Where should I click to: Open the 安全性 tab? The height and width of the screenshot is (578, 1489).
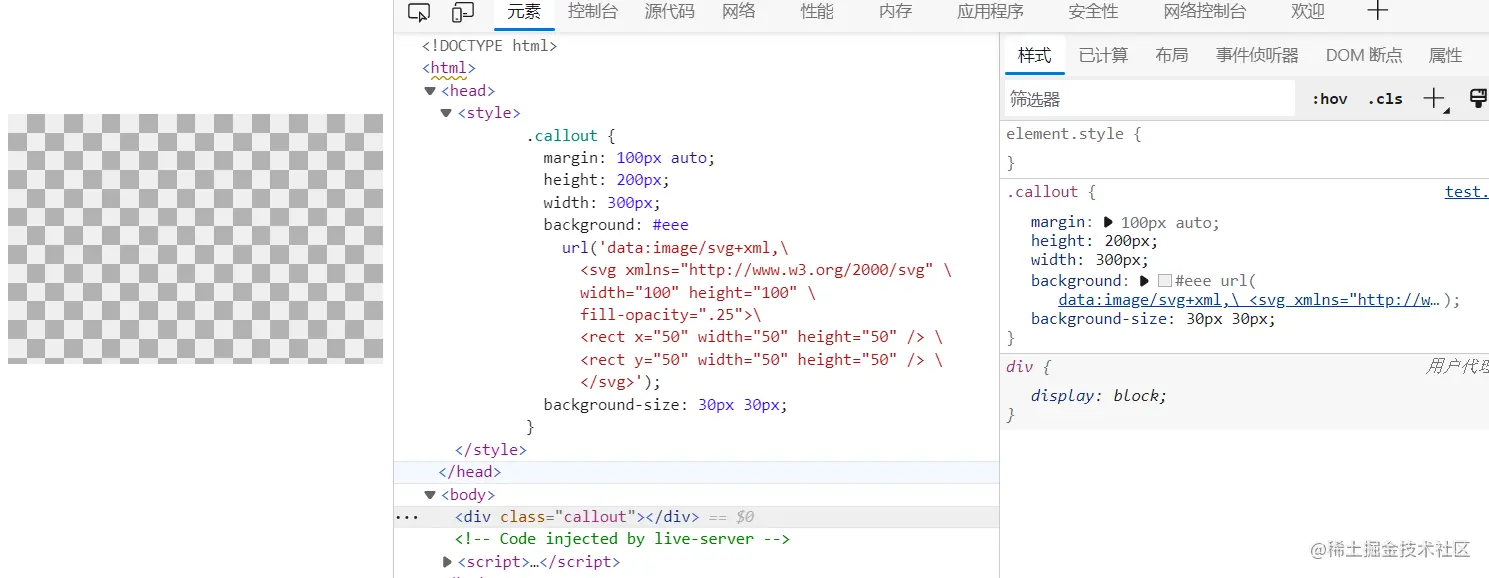[x=1093, y=12]
